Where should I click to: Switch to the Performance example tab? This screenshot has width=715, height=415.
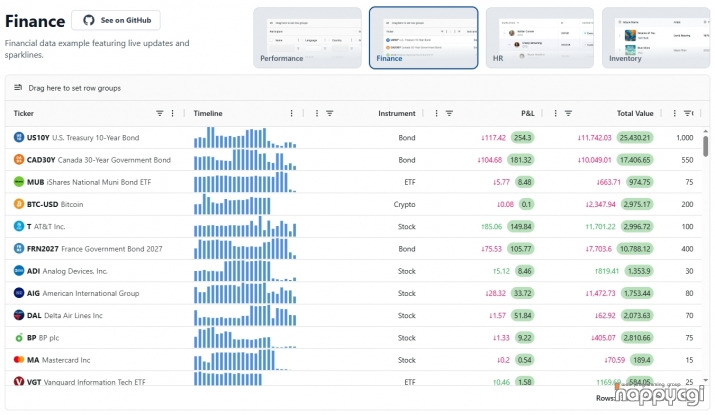[307, 38]
